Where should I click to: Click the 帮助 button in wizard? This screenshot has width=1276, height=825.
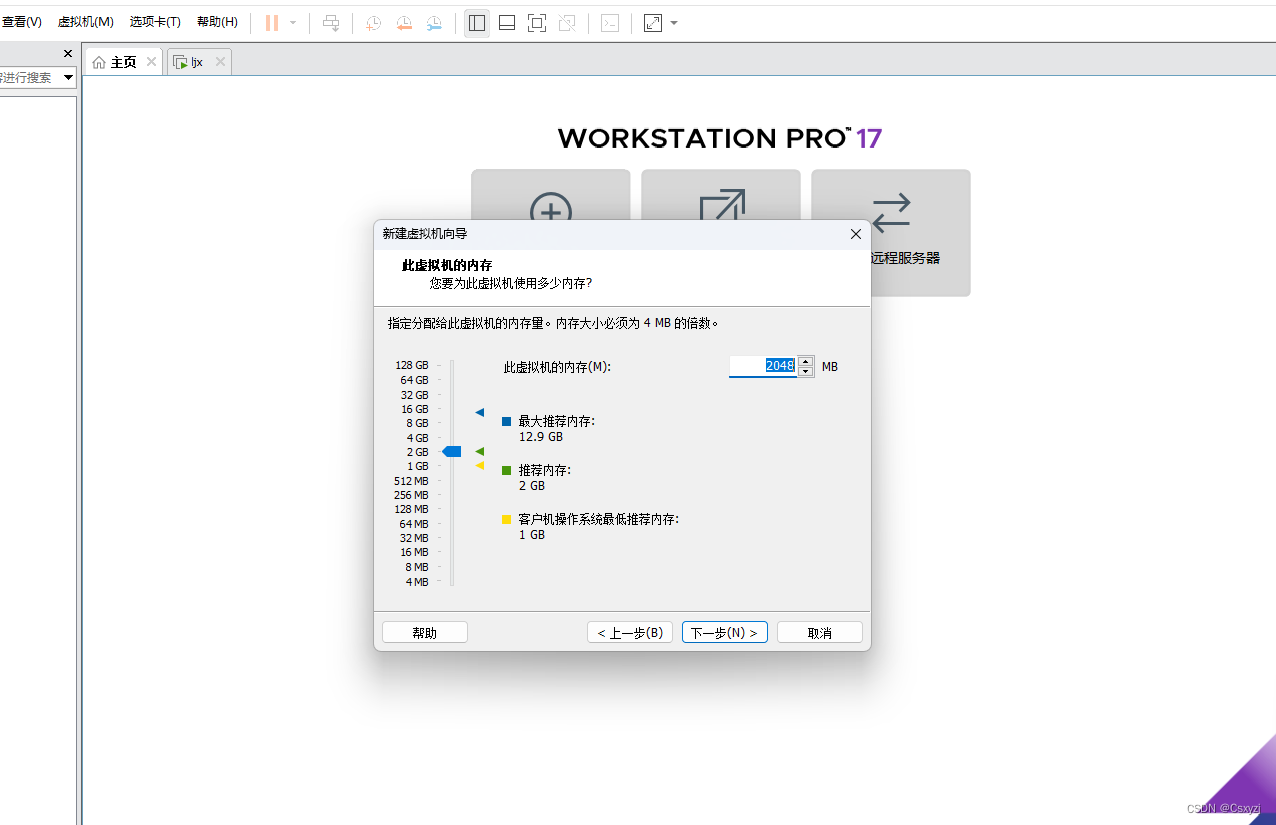(425, 633)
